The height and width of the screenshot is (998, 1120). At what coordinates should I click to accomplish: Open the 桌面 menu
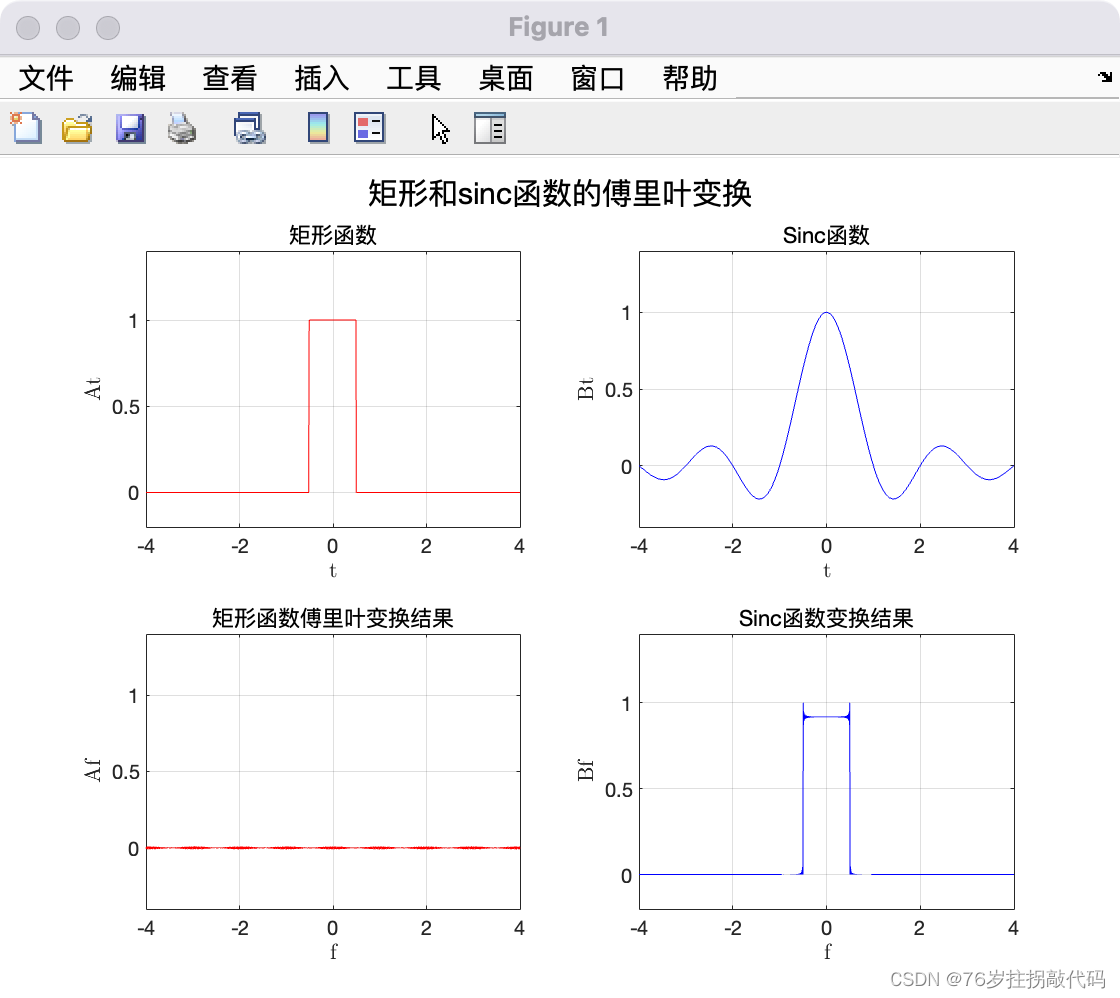[x=506, y=78]
